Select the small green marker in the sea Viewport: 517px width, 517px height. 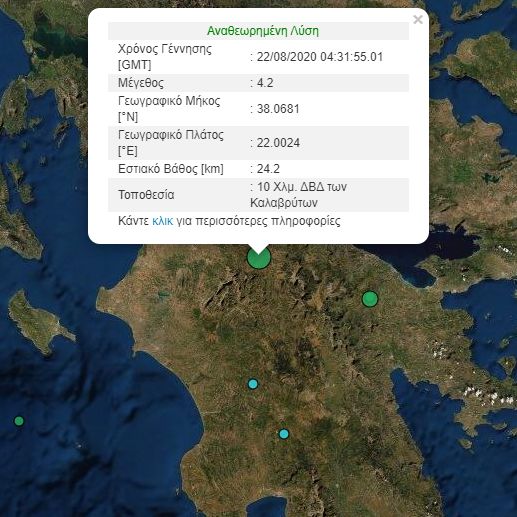pos(19,421)
